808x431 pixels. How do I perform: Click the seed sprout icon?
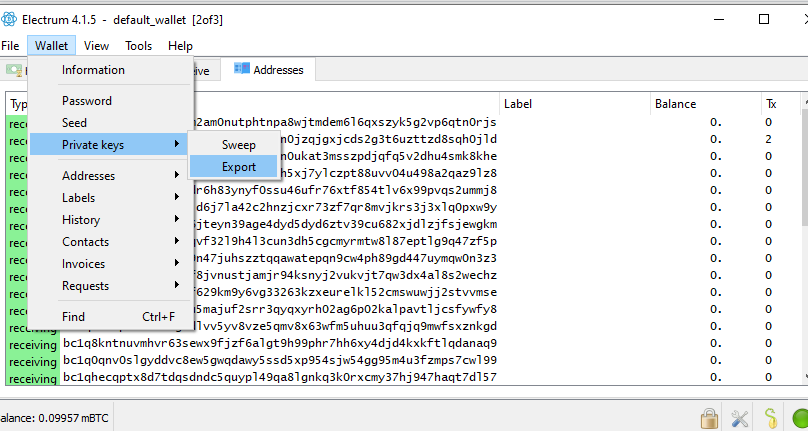pyautogui.click(x=770, y=417)
